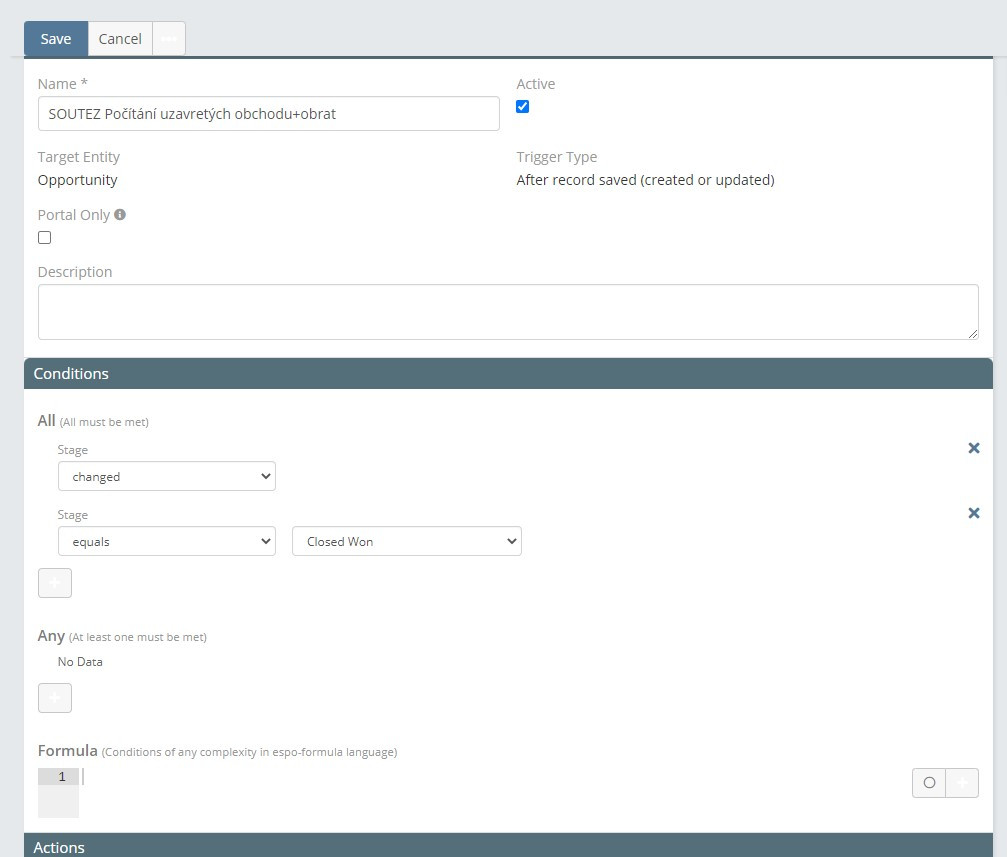The height and width of the screenshot is (857, 1007).
Task: Click the Portal Only info icon
Action: click(120, 214)
